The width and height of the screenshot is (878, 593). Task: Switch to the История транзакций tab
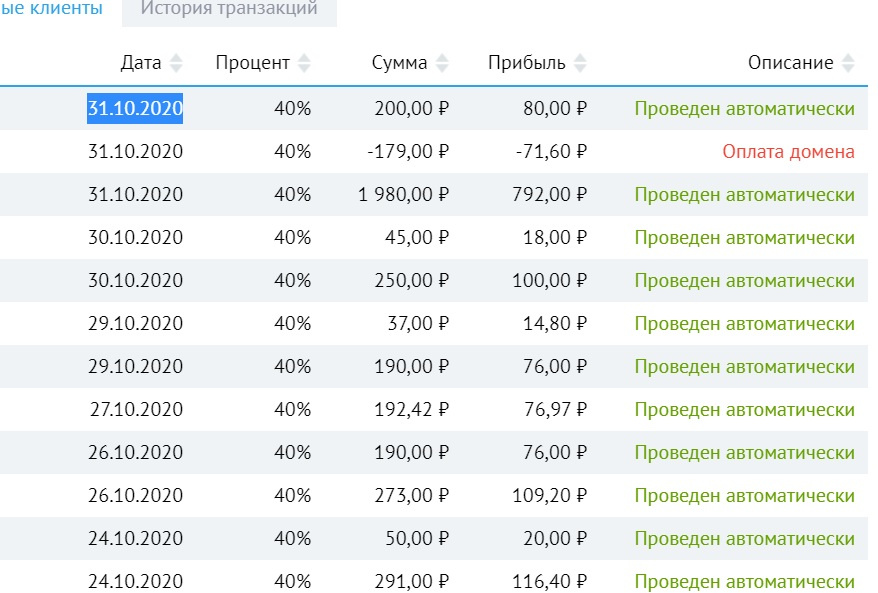click(229, 9)
